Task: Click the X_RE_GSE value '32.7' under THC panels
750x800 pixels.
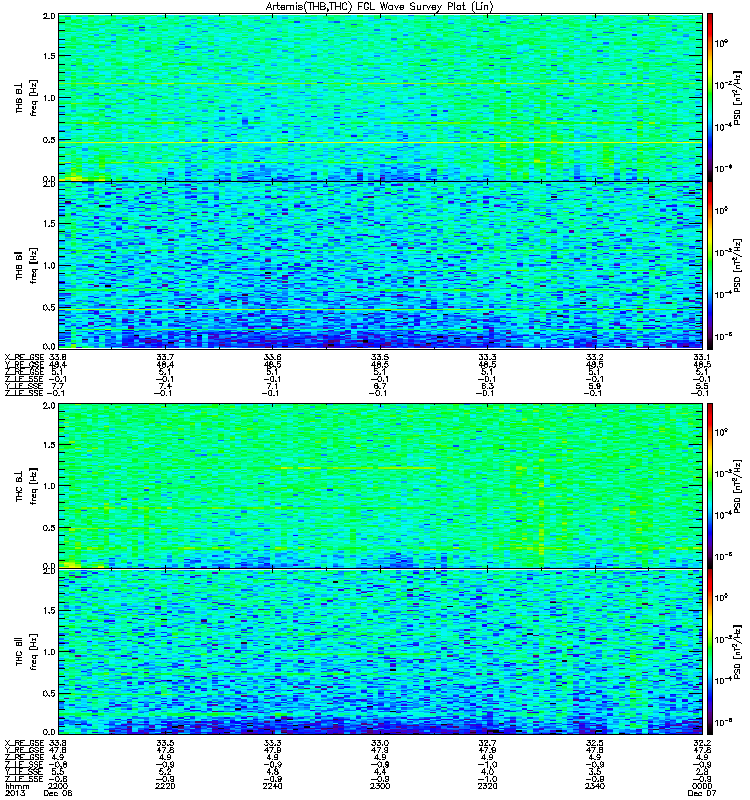Action: coord(487,743)
